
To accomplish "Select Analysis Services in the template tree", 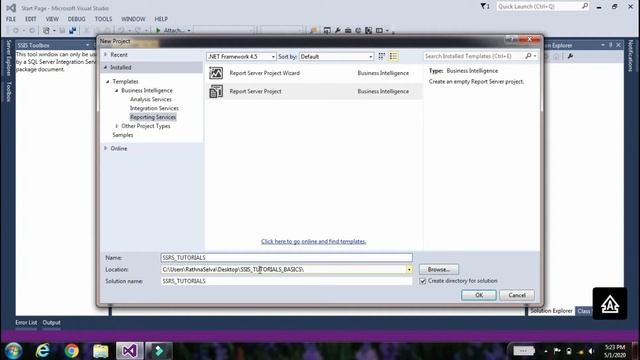I will [x=151, y=99].
